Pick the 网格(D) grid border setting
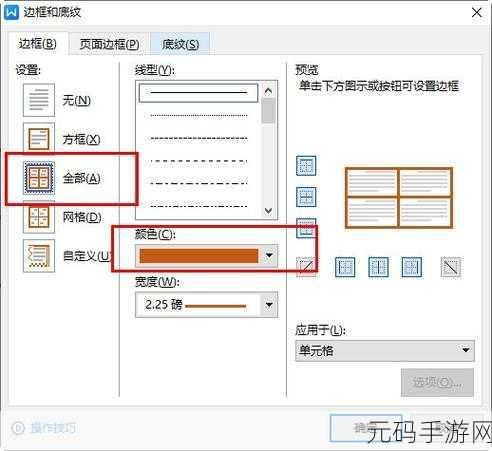492x451 pixels. (39, 217)
